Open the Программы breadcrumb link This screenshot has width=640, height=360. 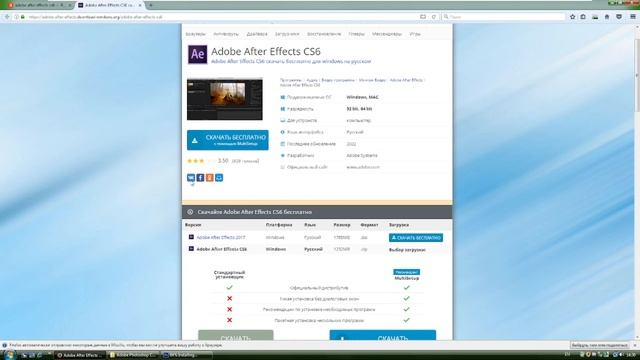click(x=291, y=80)
